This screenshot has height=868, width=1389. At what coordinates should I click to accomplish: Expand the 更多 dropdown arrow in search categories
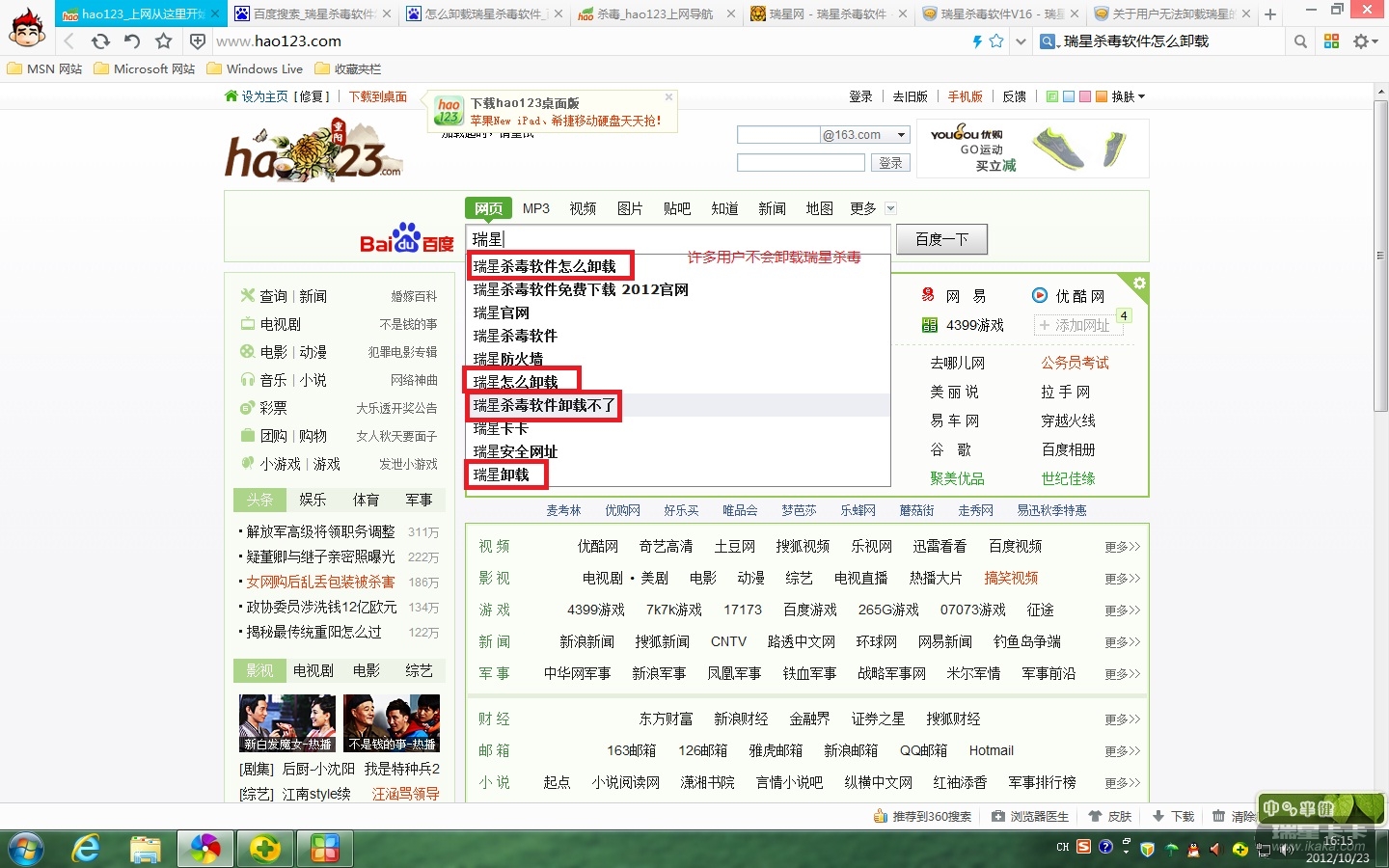(890, 208)
